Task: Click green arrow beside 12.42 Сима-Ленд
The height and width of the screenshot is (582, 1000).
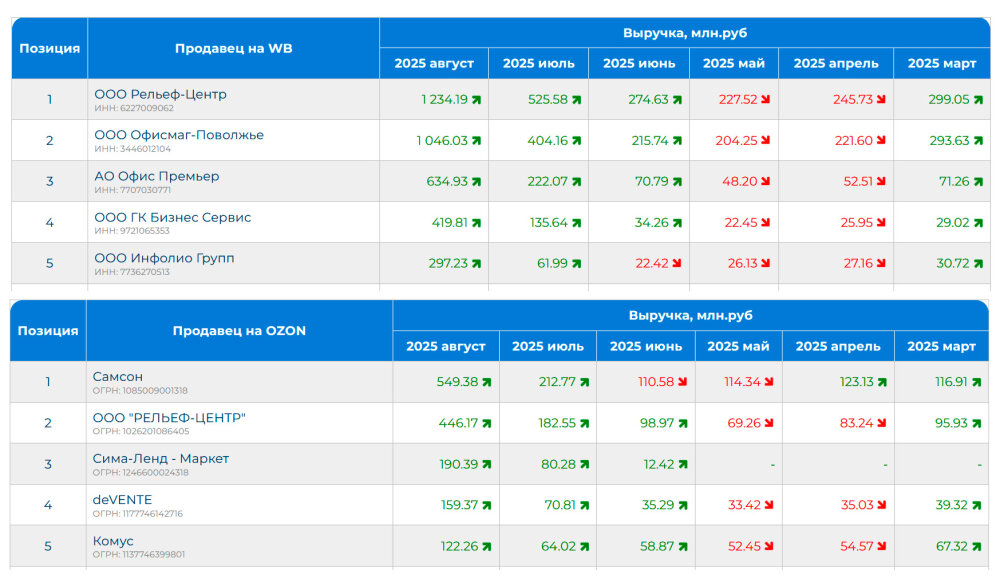Action: 683,464
